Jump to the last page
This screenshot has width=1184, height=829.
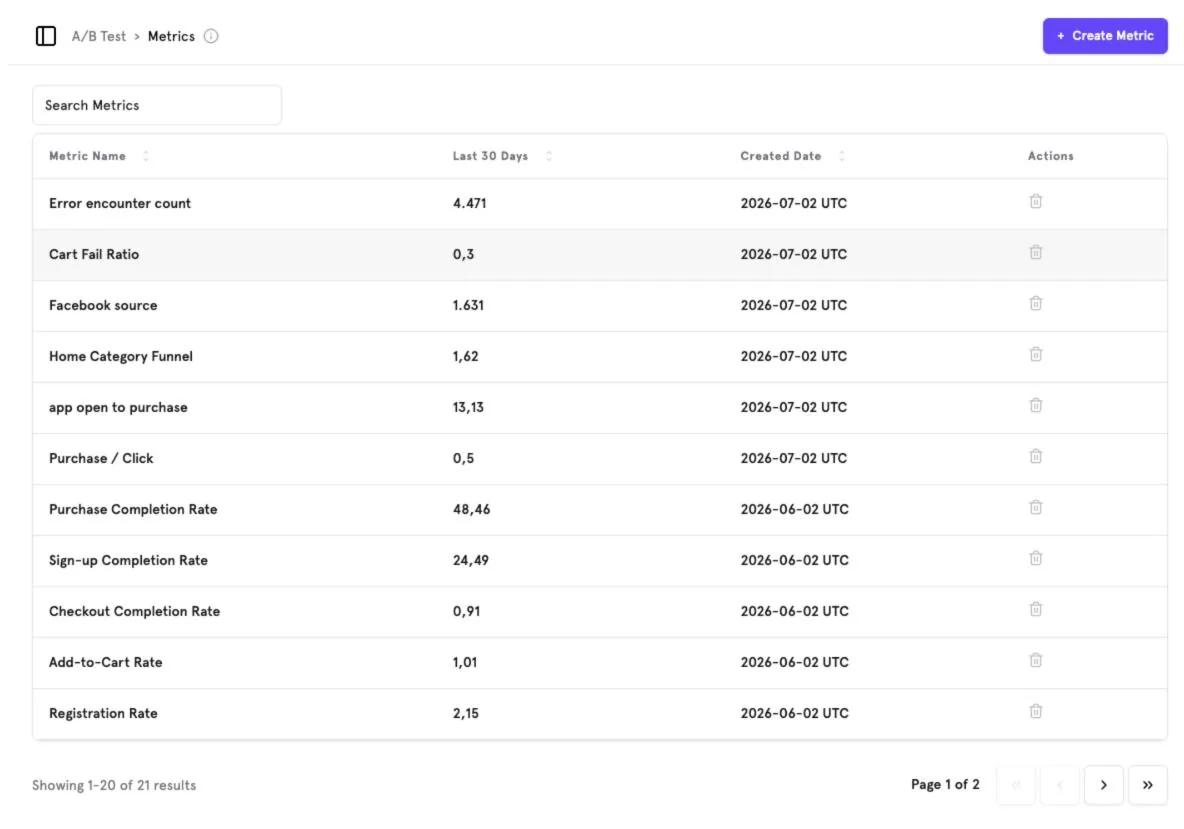click(1148, 785)
